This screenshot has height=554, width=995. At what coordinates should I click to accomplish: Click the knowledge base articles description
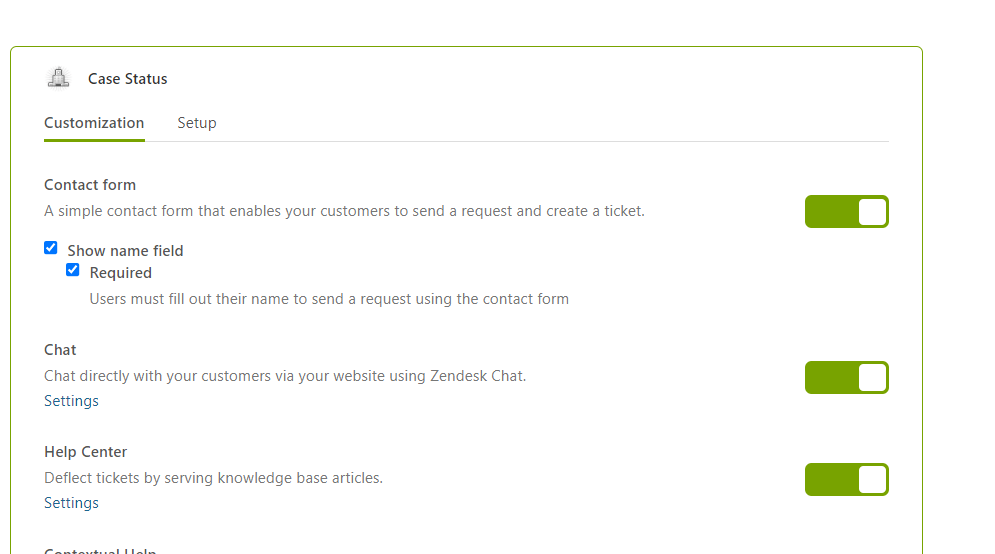(x=213, y=478)
